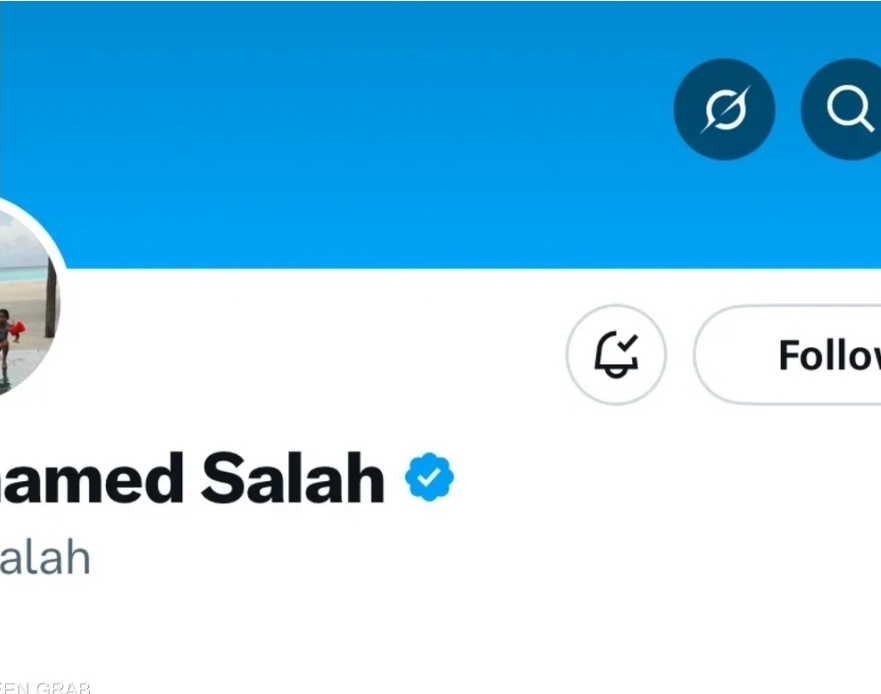Click the SCREEN GRAB watermark text
Image resolution: width=881 pixels, height=694 pixels.
tap(45, 687)
